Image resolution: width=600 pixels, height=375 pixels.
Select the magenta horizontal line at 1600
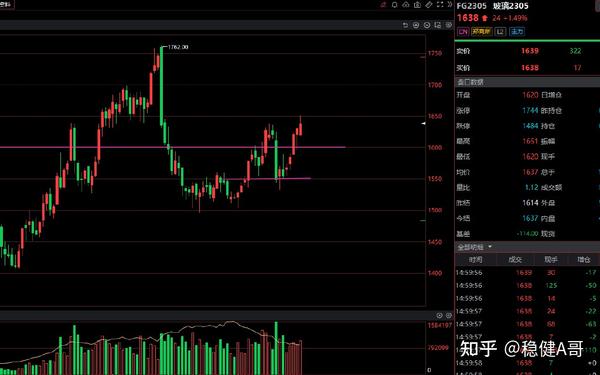click(x=172, y=147)
